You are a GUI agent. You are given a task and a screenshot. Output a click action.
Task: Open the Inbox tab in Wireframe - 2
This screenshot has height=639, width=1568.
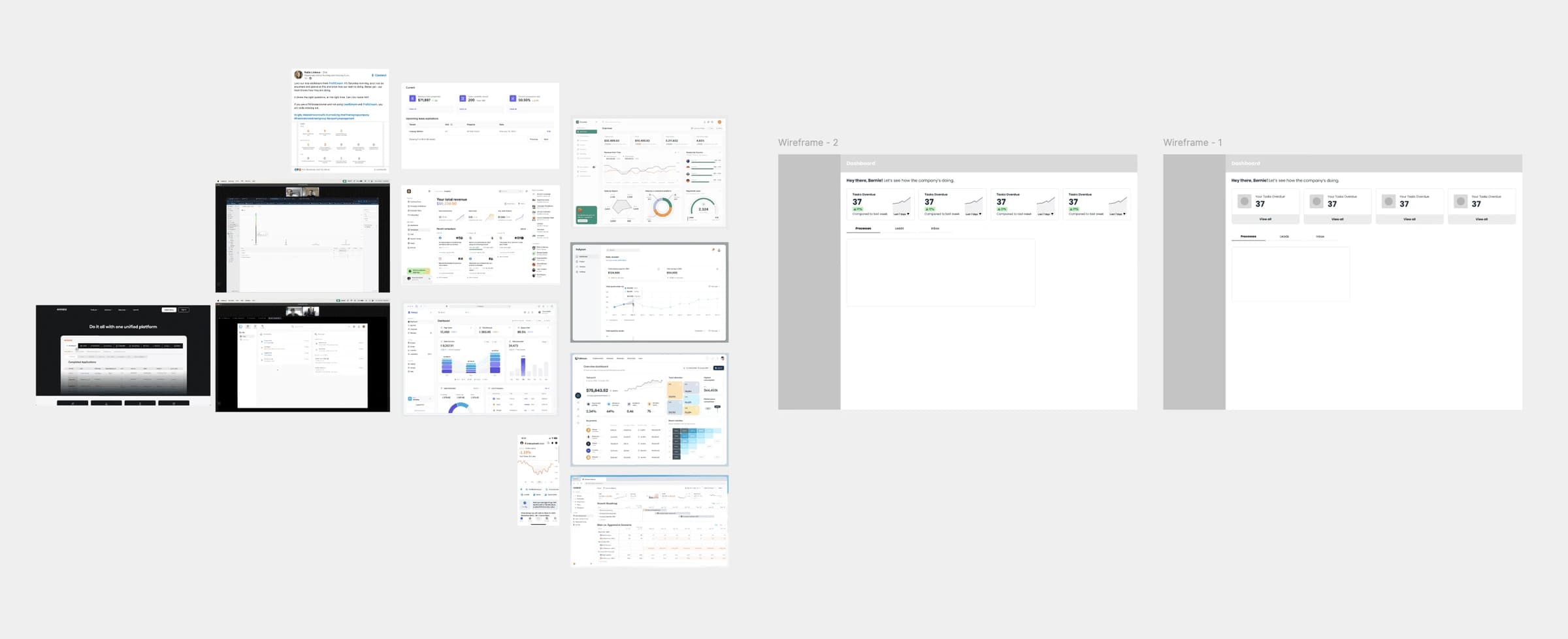tap(935, 229)
